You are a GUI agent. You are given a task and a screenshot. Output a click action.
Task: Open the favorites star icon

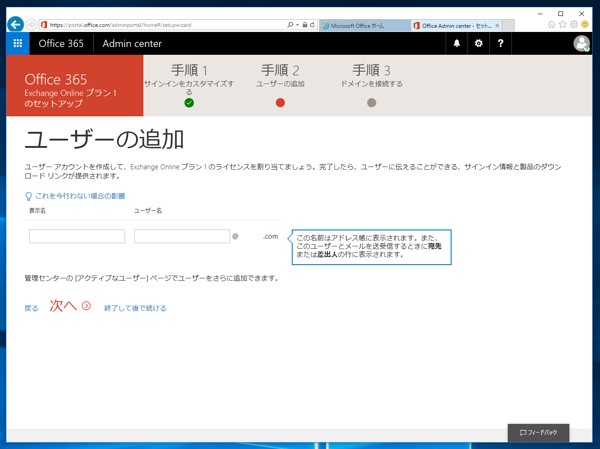pyautogui.click(x=562, y=25)
